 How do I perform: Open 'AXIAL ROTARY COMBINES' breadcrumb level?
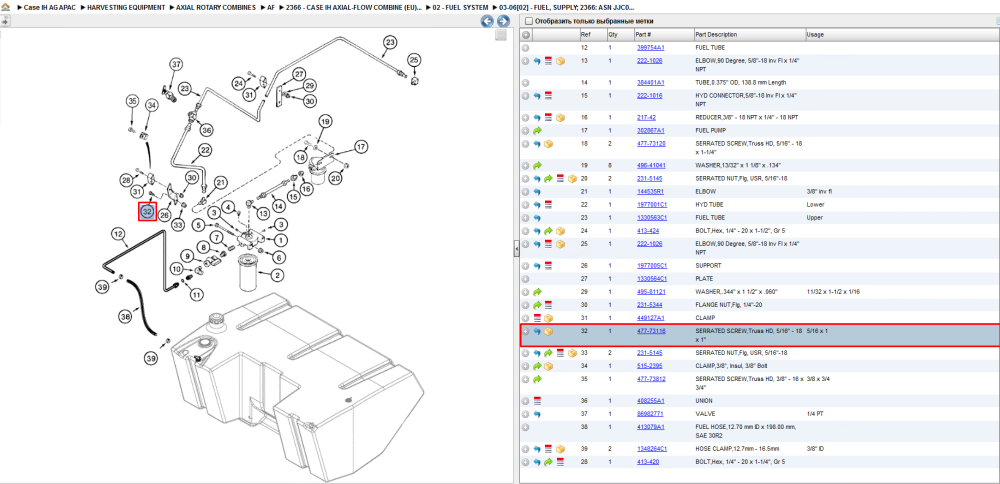click(x=216, y=8)
